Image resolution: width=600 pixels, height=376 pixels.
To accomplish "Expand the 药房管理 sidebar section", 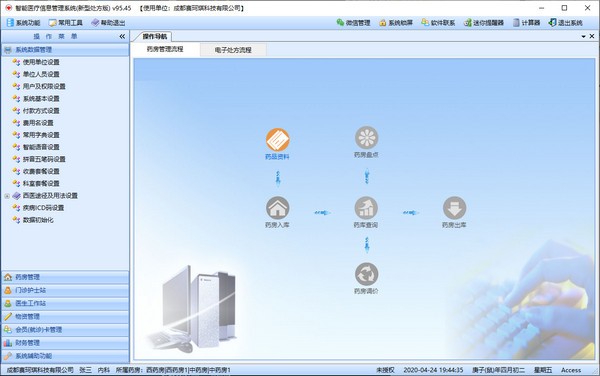I will click(x=65, y=277).
